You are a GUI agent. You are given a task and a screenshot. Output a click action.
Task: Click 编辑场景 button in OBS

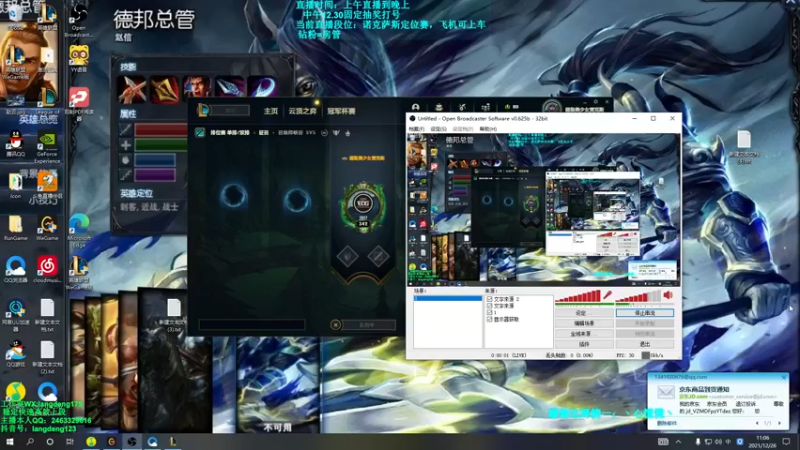[584, 323]
